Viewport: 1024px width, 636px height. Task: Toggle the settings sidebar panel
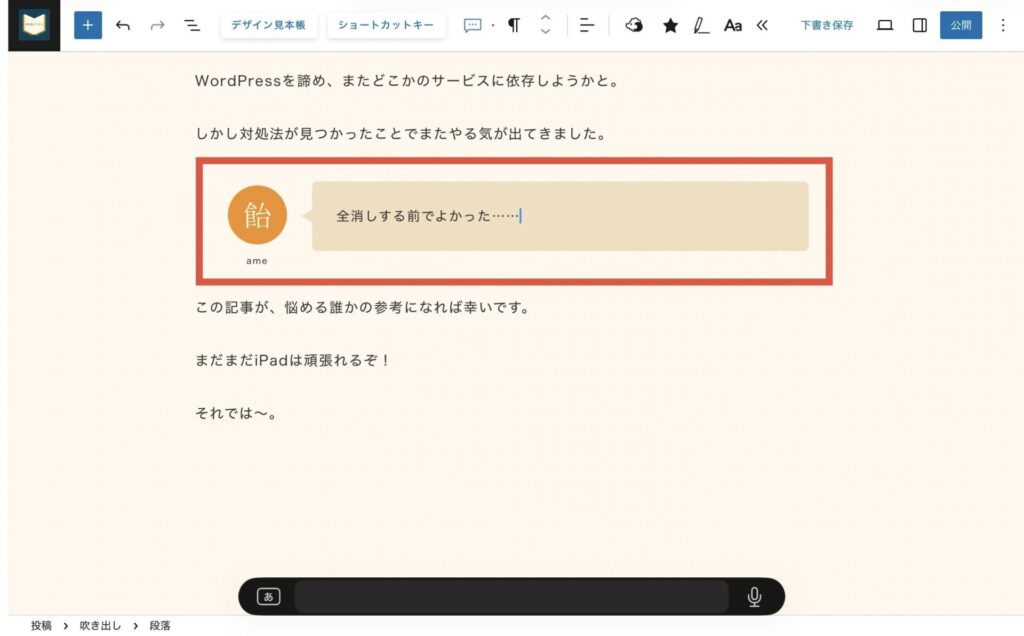[919, 25]
